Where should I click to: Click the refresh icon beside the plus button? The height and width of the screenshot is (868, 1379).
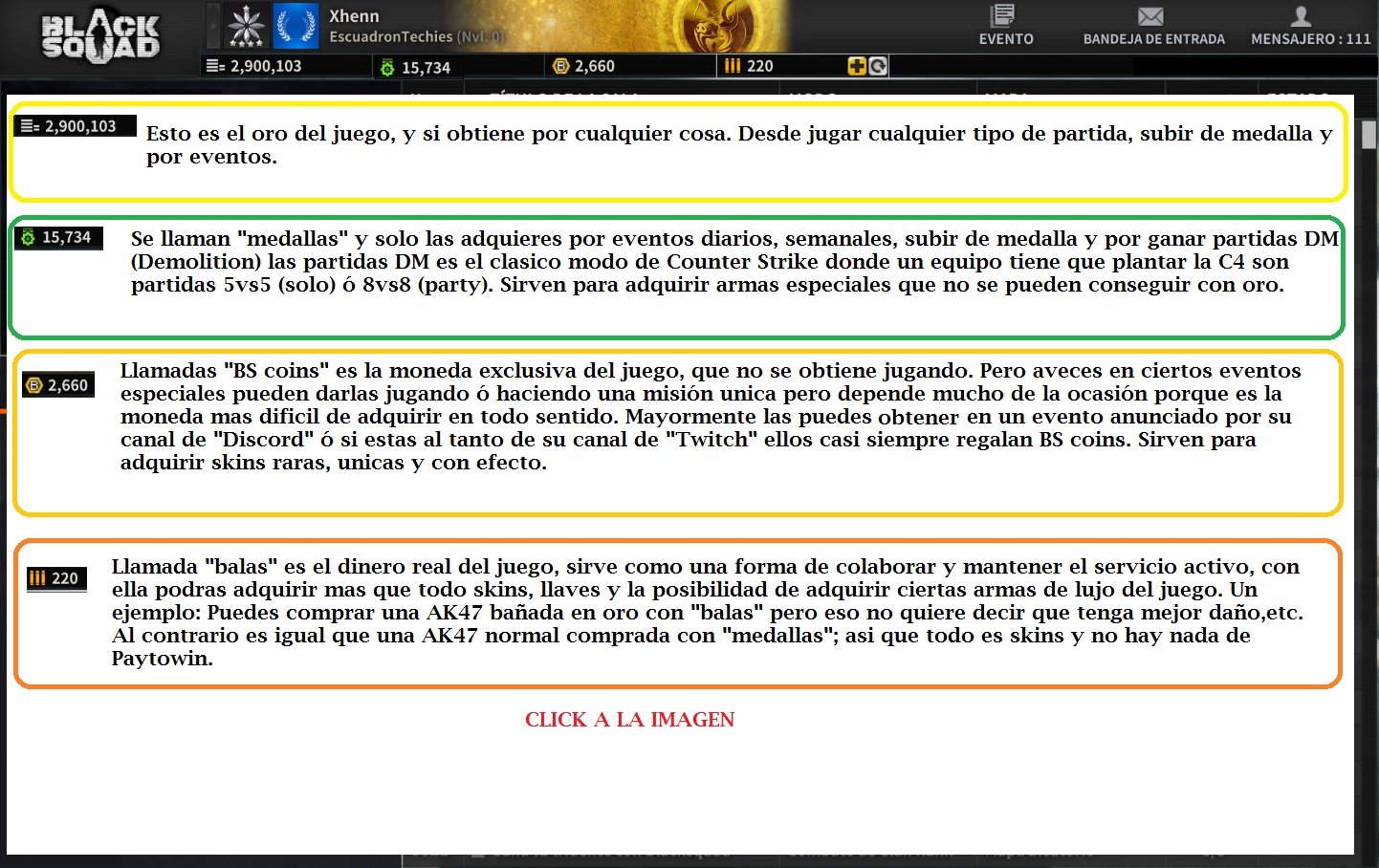(x=878, y=66)
